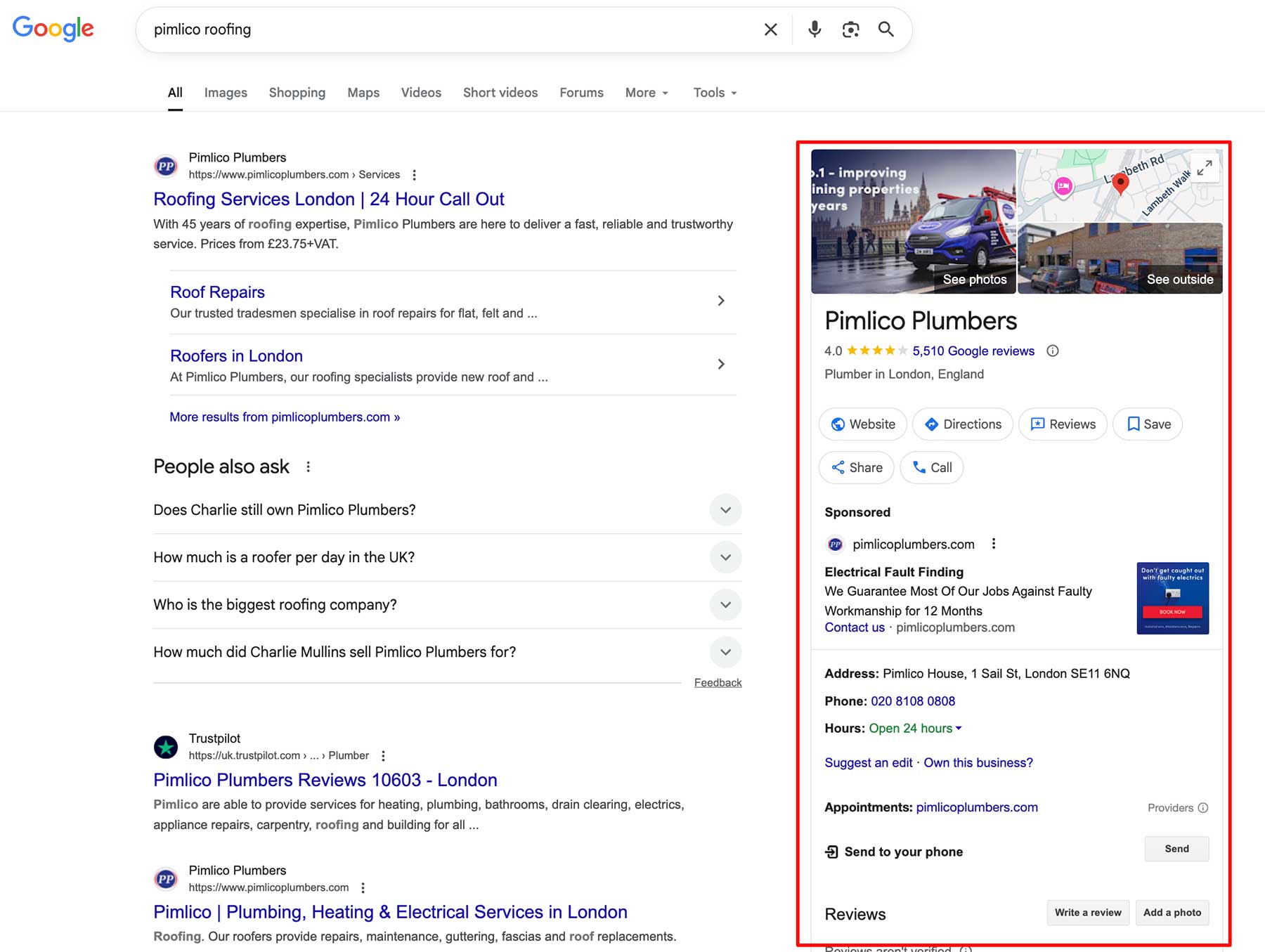
Task: Open Google Lens camera search
Action: pyautogui.click(x=850, y=30)
